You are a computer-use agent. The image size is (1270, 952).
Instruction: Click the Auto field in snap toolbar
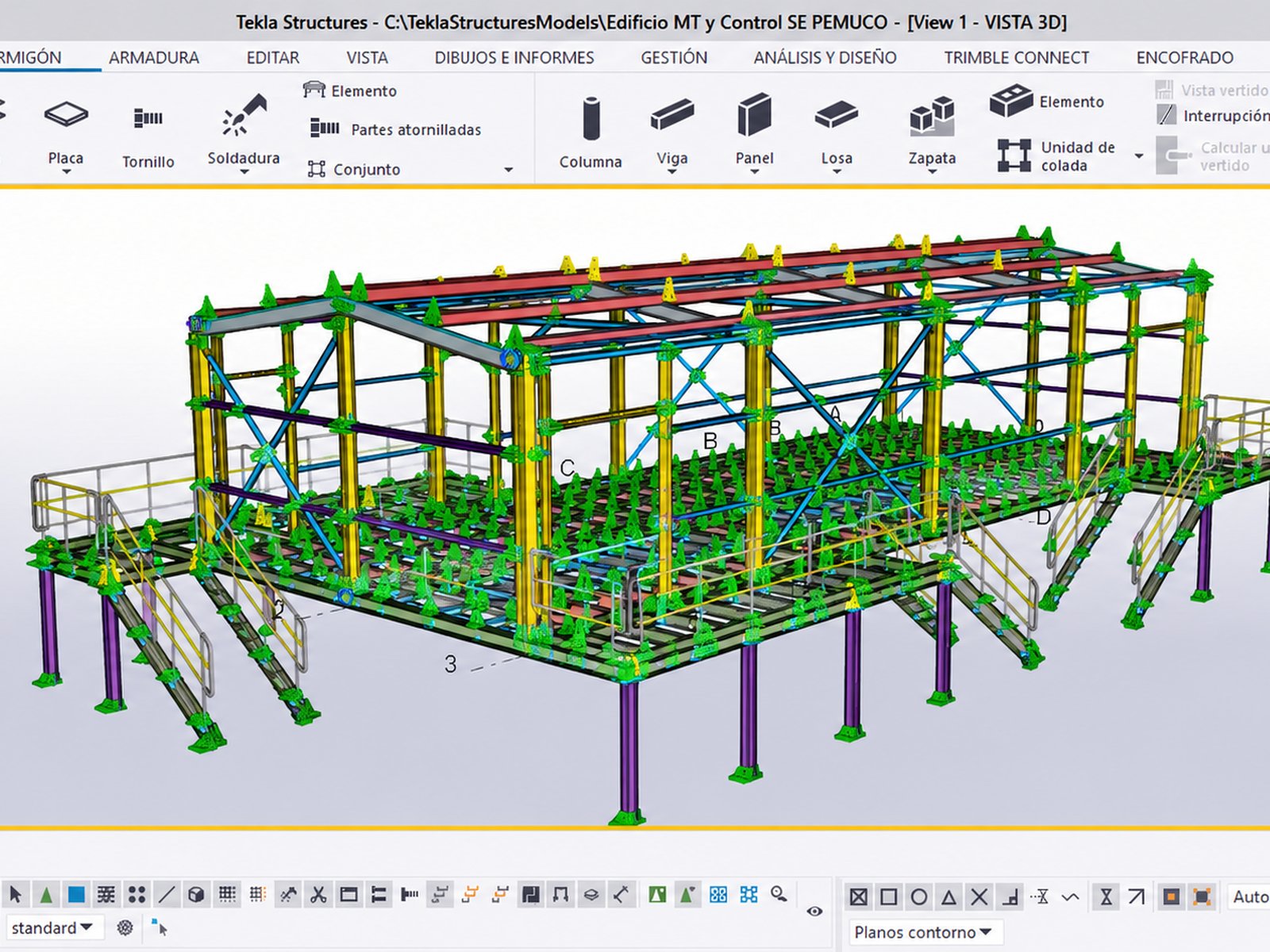coord(1249,897)
